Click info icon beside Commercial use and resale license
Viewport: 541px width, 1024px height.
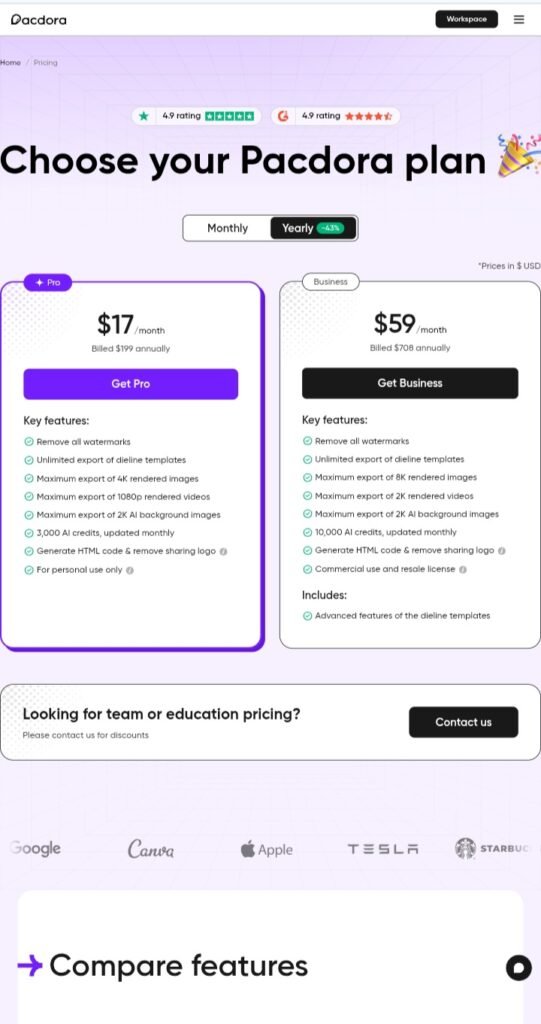(463, 569)
